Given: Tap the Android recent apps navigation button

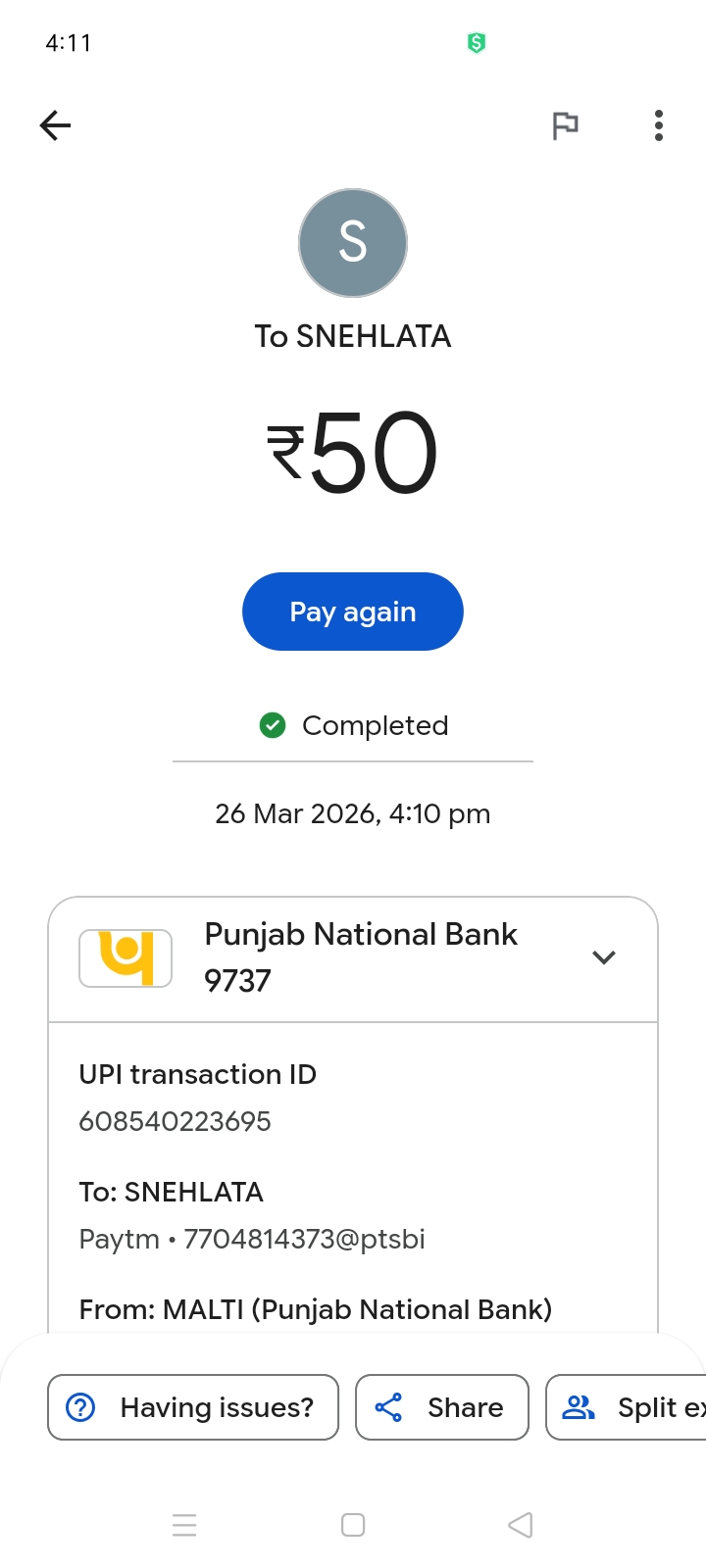Looking at the screenshot, I should (x=184, y=1525).
